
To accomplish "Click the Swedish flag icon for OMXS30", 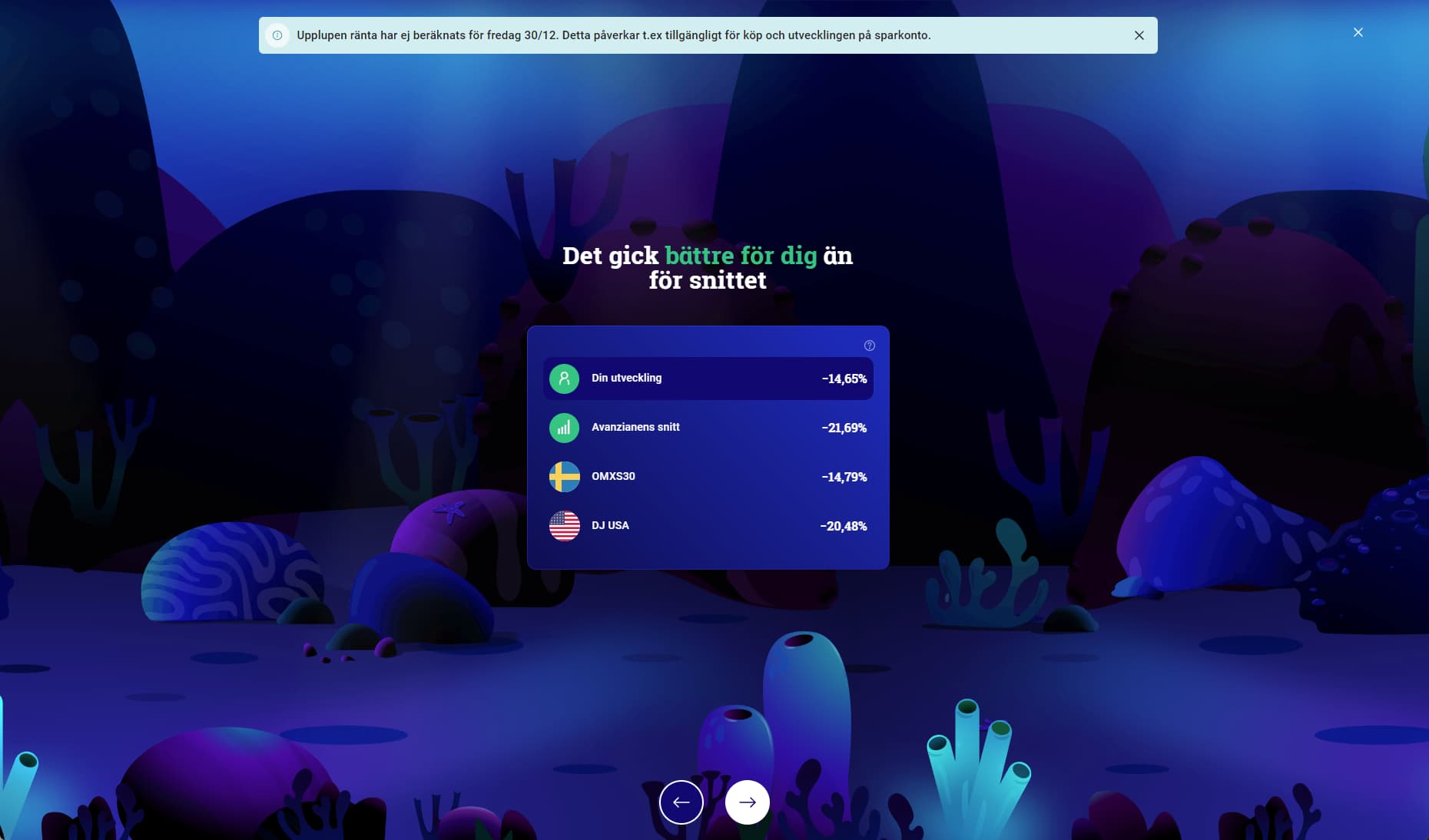I will click(564, 477).
